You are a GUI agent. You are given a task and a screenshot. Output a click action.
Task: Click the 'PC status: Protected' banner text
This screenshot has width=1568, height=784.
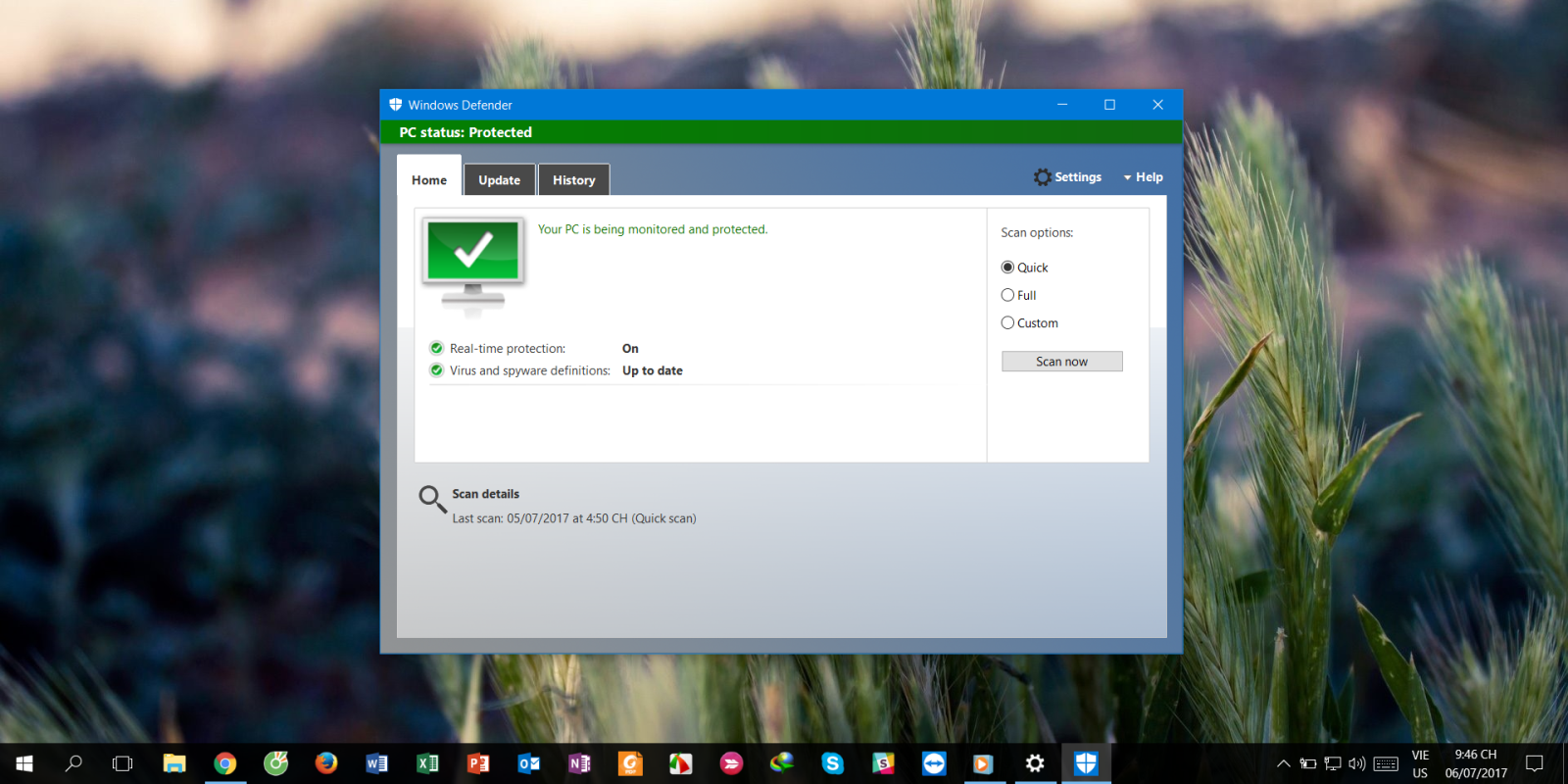click(465, 132)
